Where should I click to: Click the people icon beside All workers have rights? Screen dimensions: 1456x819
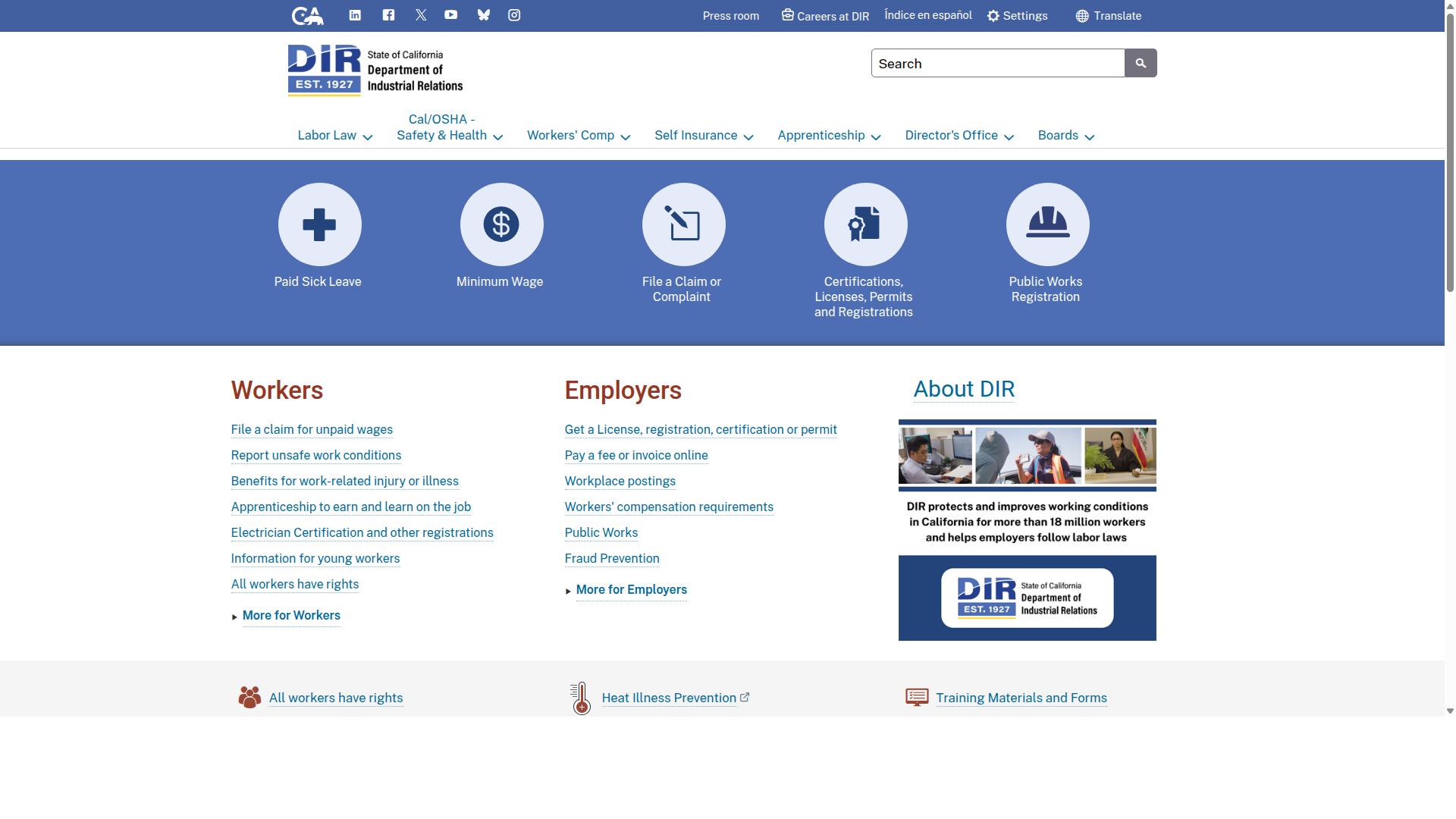click(249, 697)
